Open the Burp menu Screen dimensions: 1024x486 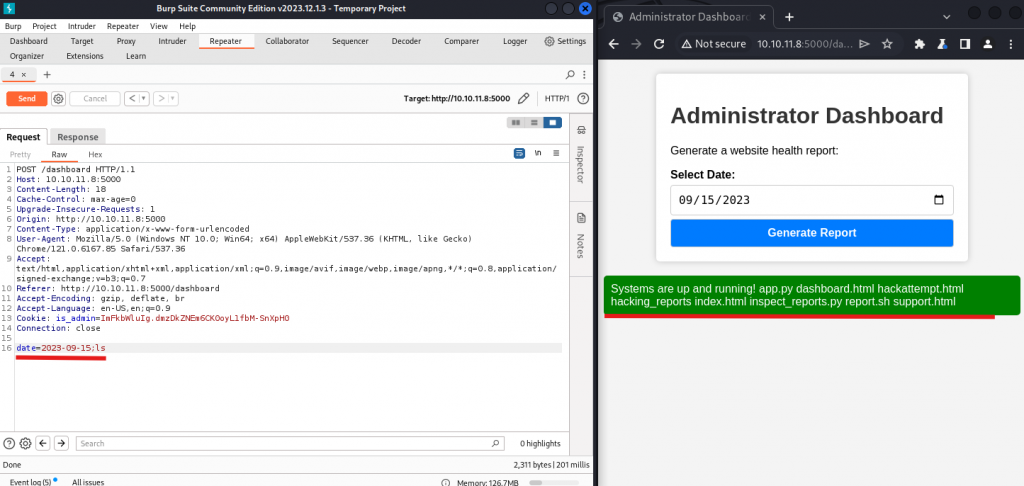(x=13, y=26)
